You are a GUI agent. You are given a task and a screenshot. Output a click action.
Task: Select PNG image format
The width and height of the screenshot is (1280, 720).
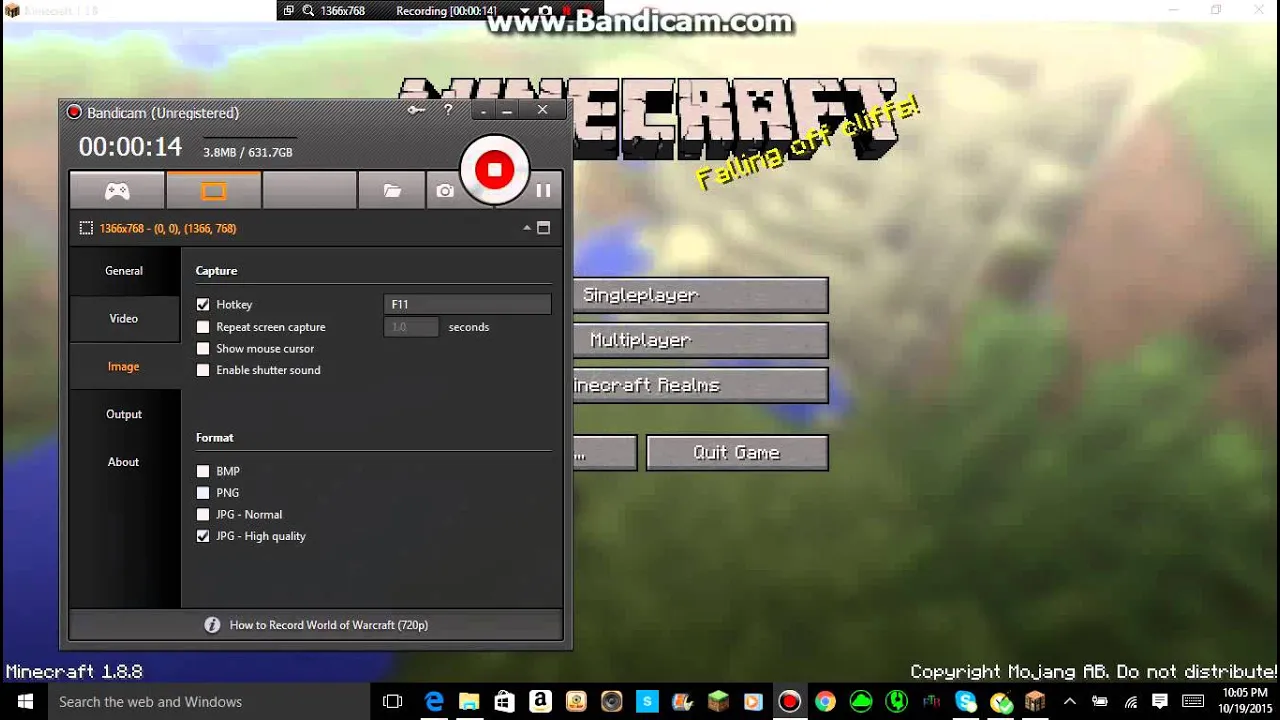point(203,493)
